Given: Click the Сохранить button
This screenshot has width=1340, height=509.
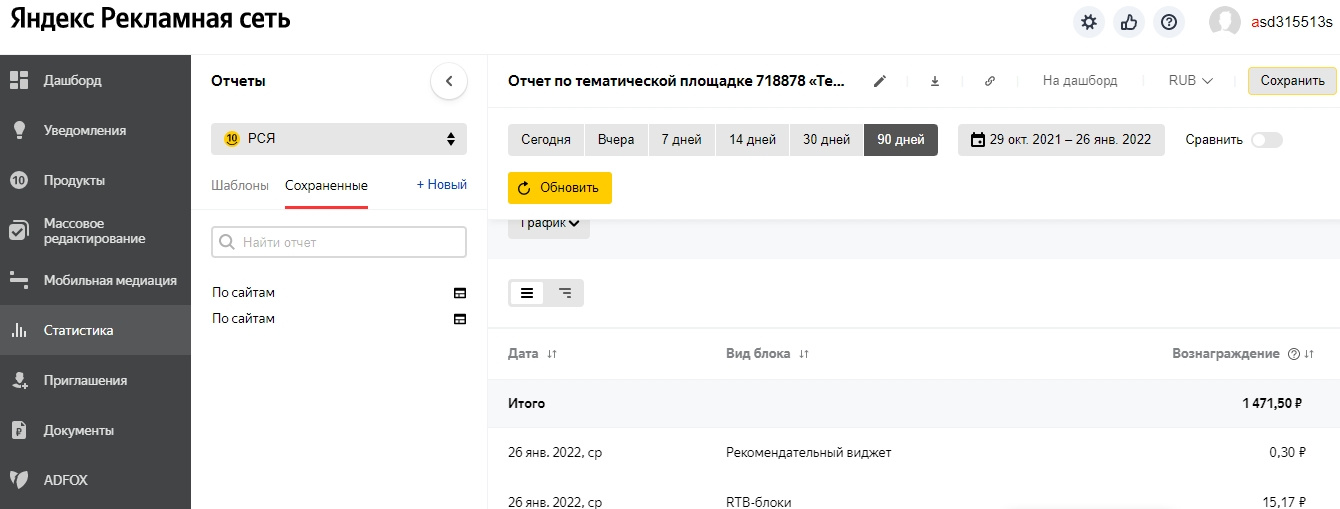Looking at the screenshot, I should 1292,81.
